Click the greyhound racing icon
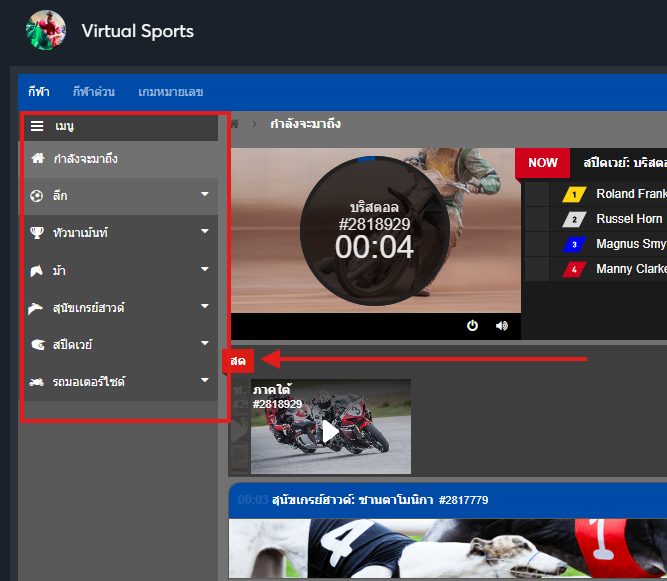 pyautogui.click(x=37, y=307)
